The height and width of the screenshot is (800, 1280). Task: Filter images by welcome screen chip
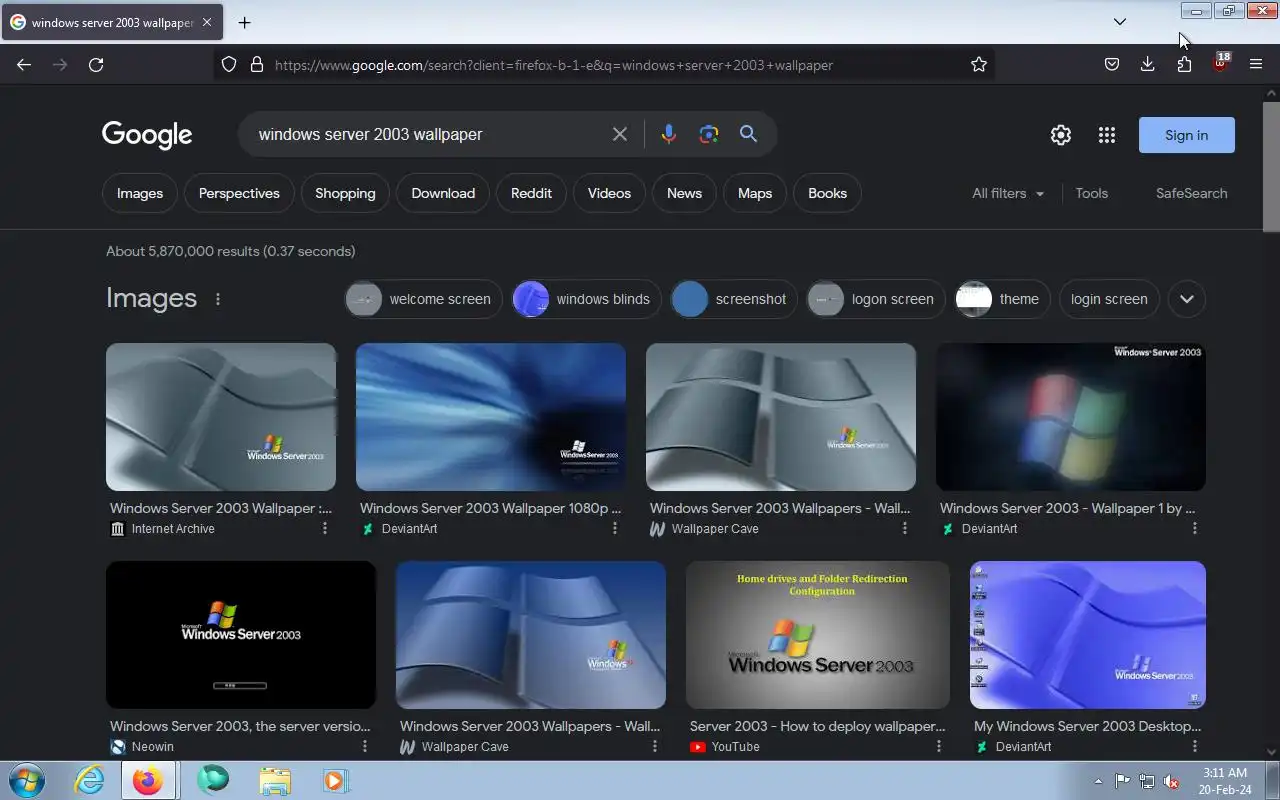(x=424, y=299)
